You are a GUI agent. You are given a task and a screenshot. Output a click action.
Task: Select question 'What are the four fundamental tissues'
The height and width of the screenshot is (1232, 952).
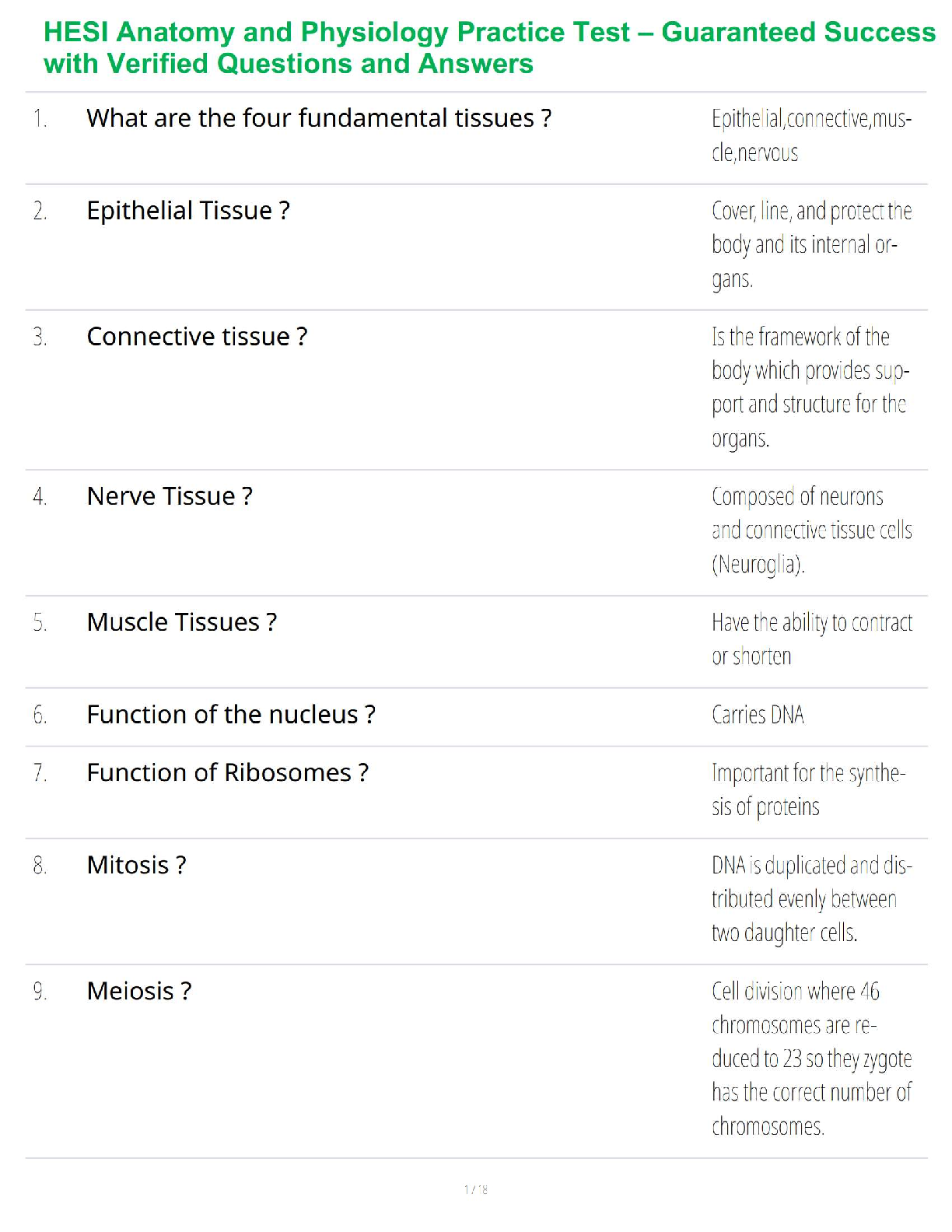click(x=319, y=118)
